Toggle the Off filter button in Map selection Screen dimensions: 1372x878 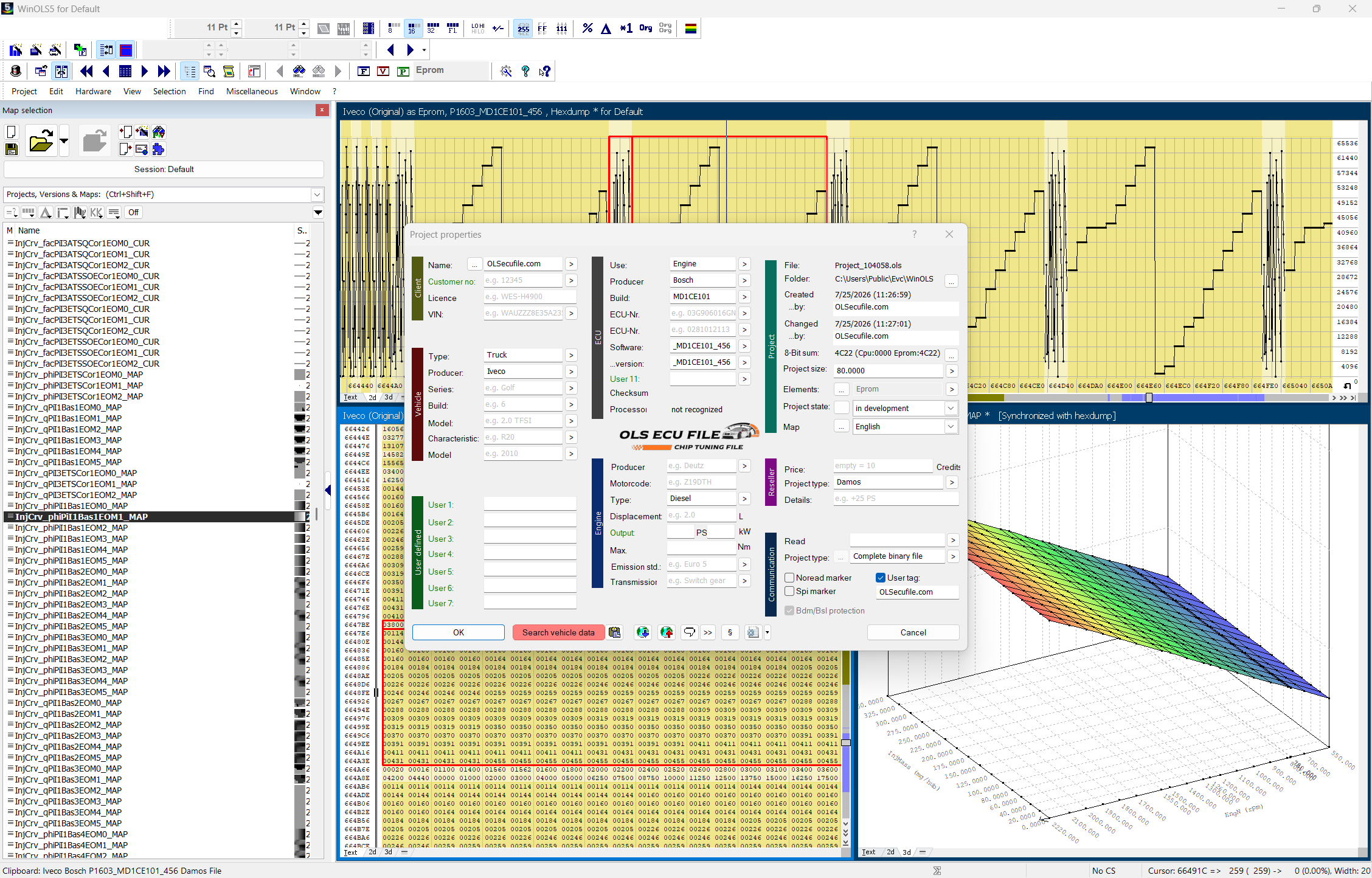[133, 212]
